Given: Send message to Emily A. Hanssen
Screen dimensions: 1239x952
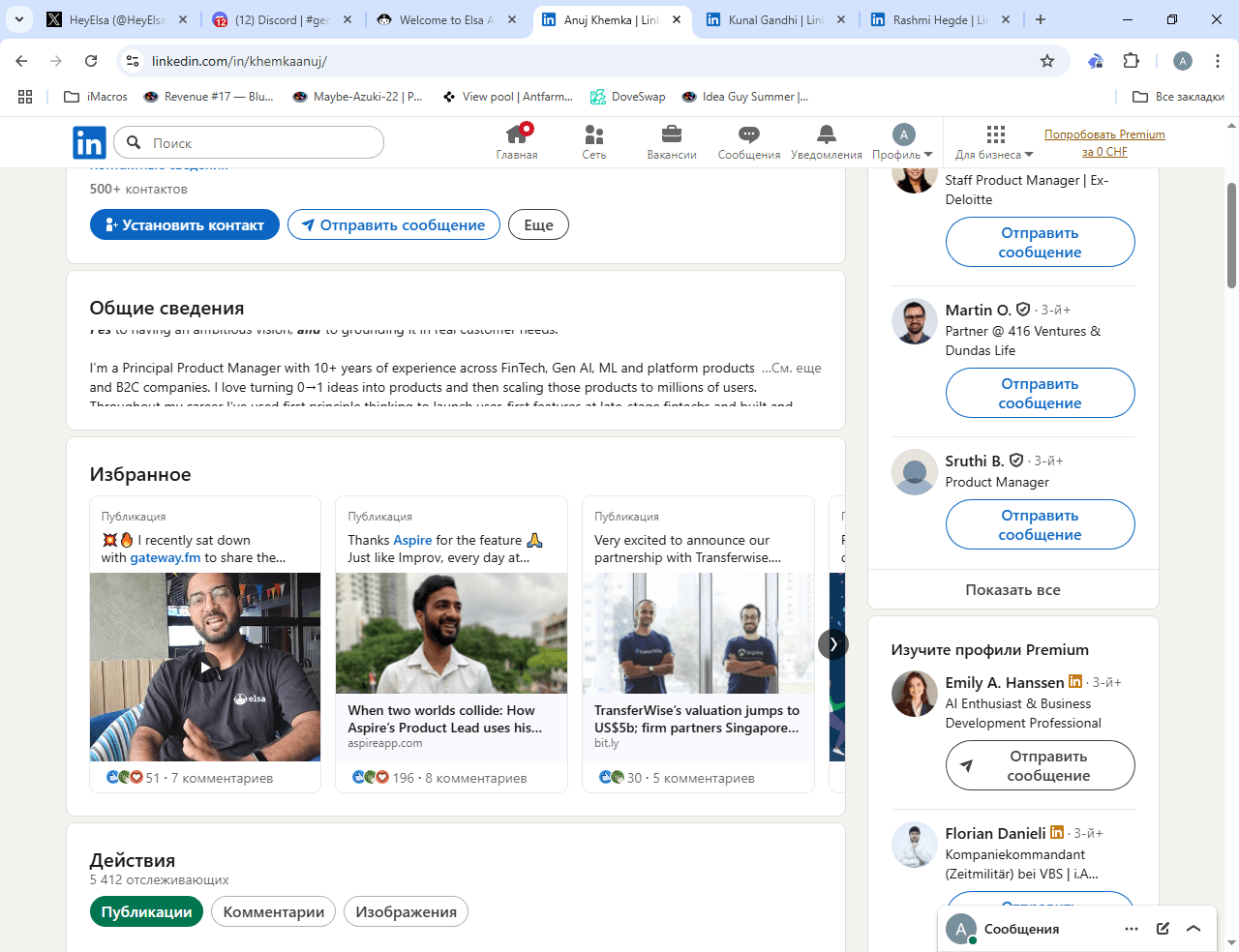Looking at the screenshot, I should click(x=1040, y=765).
